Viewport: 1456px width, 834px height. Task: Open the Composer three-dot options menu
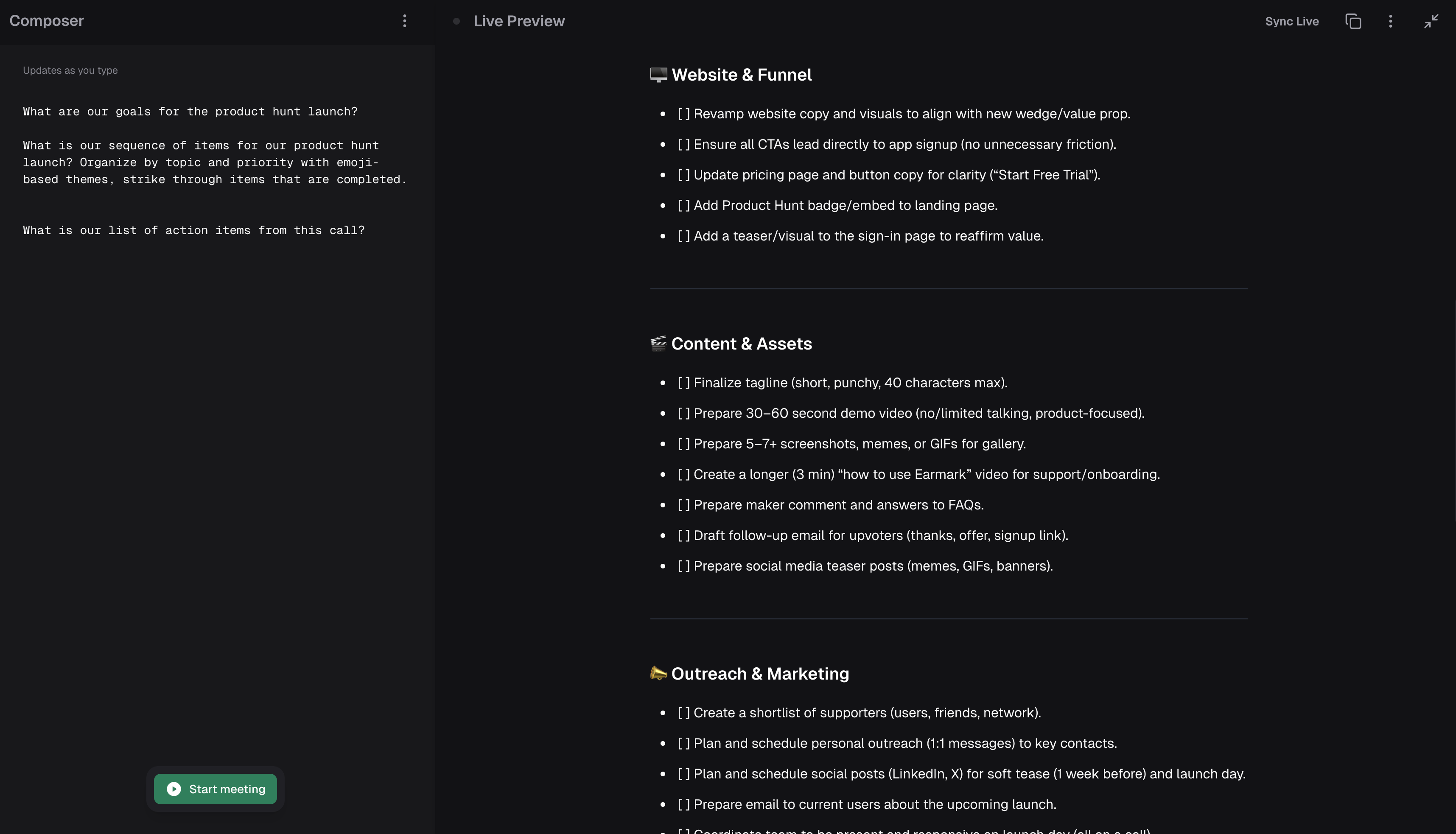pyautogui.click(x=404, y=21)
